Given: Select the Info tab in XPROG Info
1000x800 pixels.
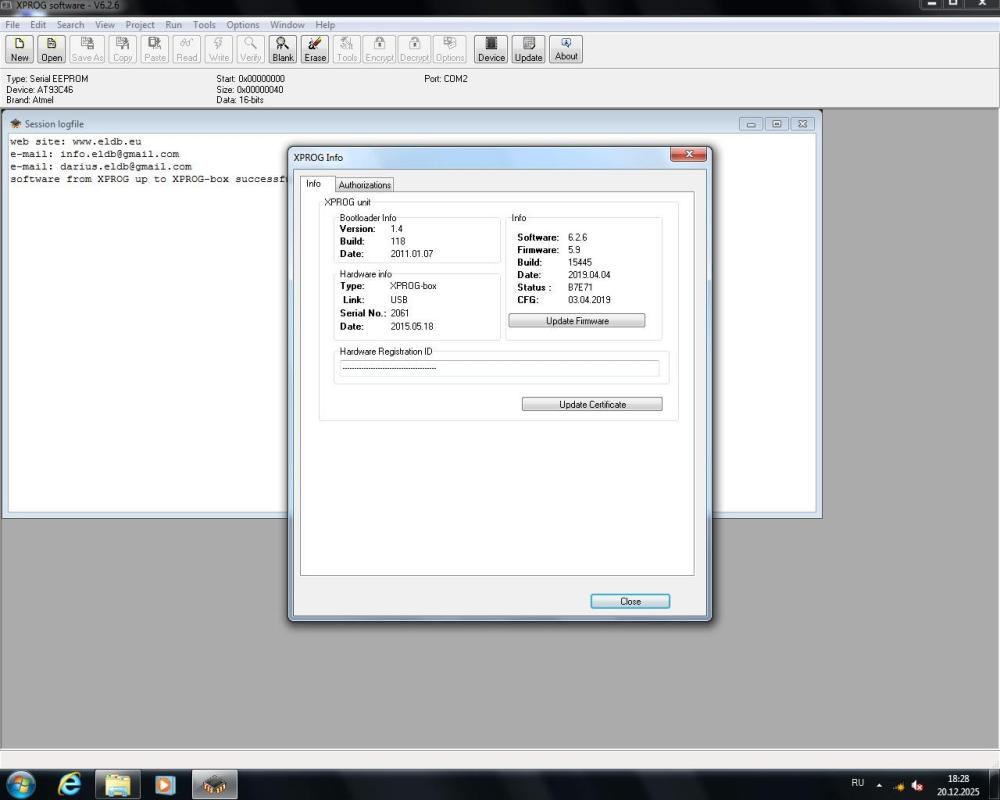Looking at the screenshot, I should [x=313, y=184].
